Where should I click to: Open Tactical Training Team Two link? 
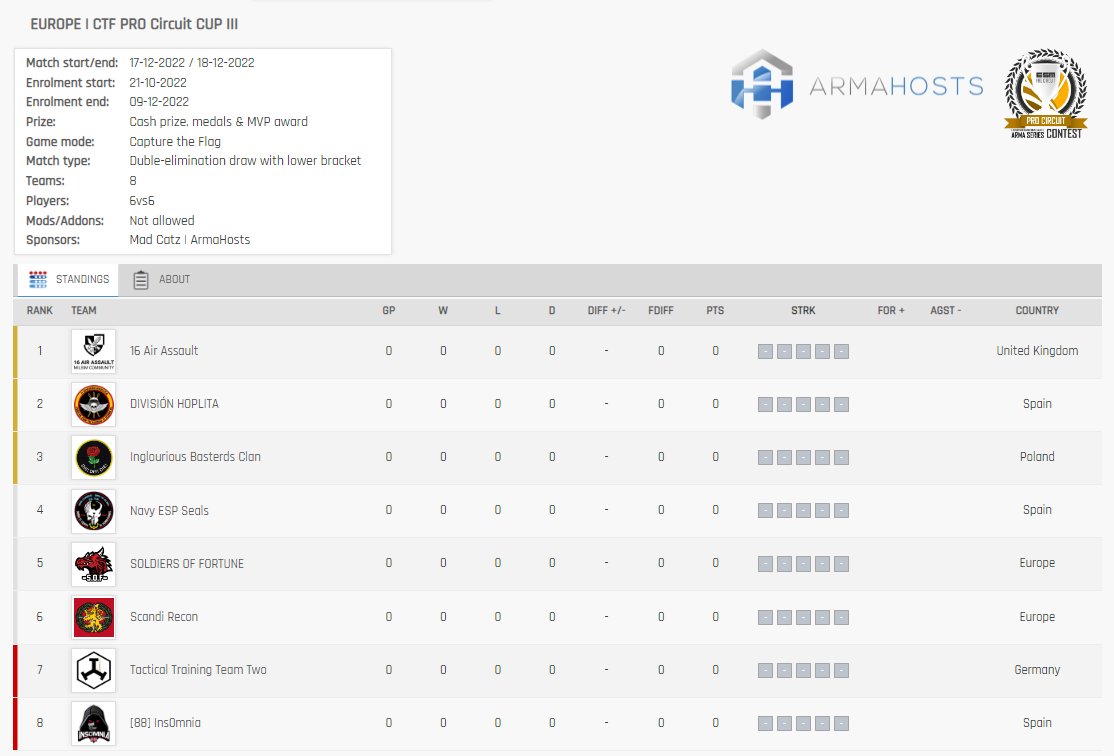198,669
